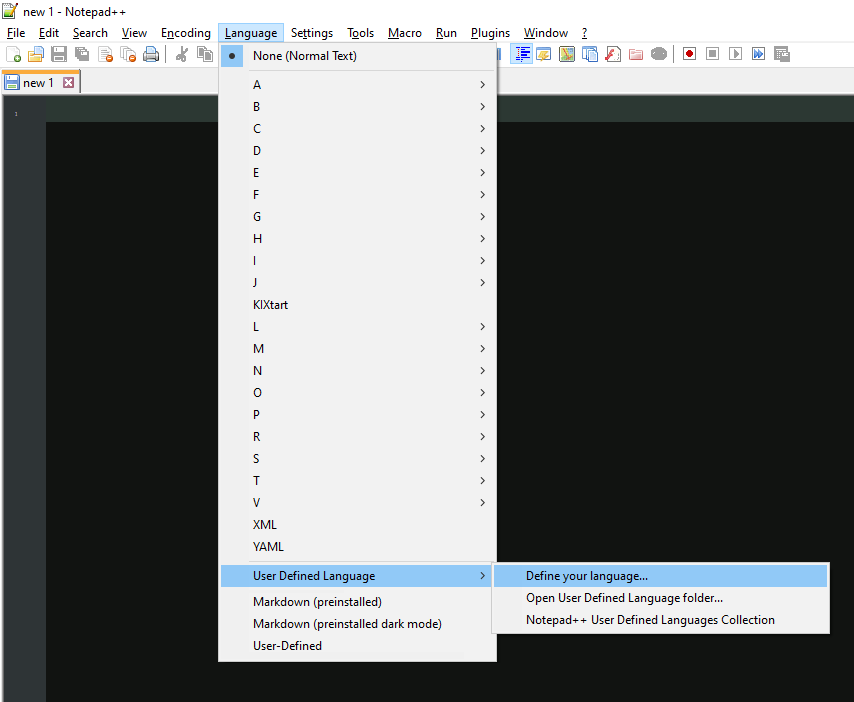Expand the B languages submenu
854x702 pixels.
click(357, 106)
